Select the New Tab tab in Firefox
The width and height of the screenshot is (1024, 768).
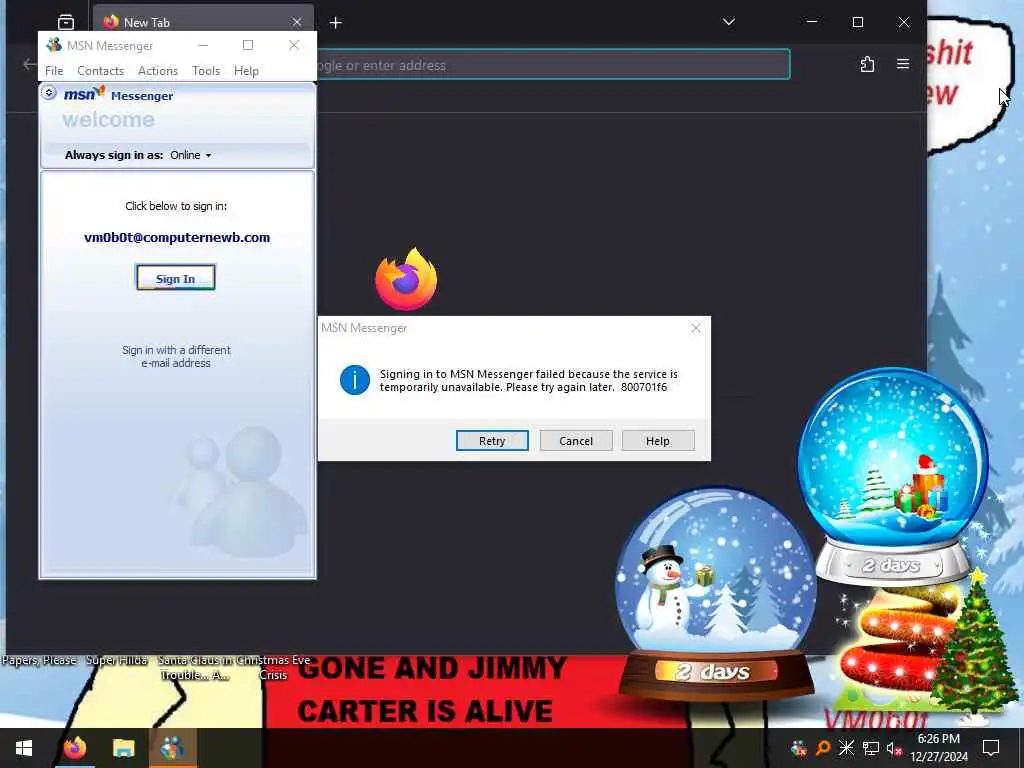pyautogui.click(x=203, y=22)
